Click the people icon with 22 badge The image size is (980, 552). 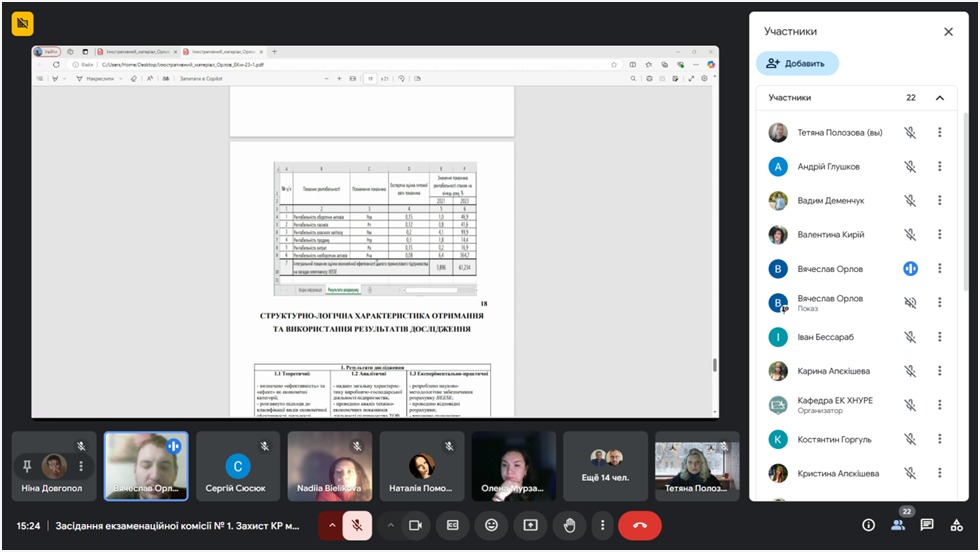898,525
